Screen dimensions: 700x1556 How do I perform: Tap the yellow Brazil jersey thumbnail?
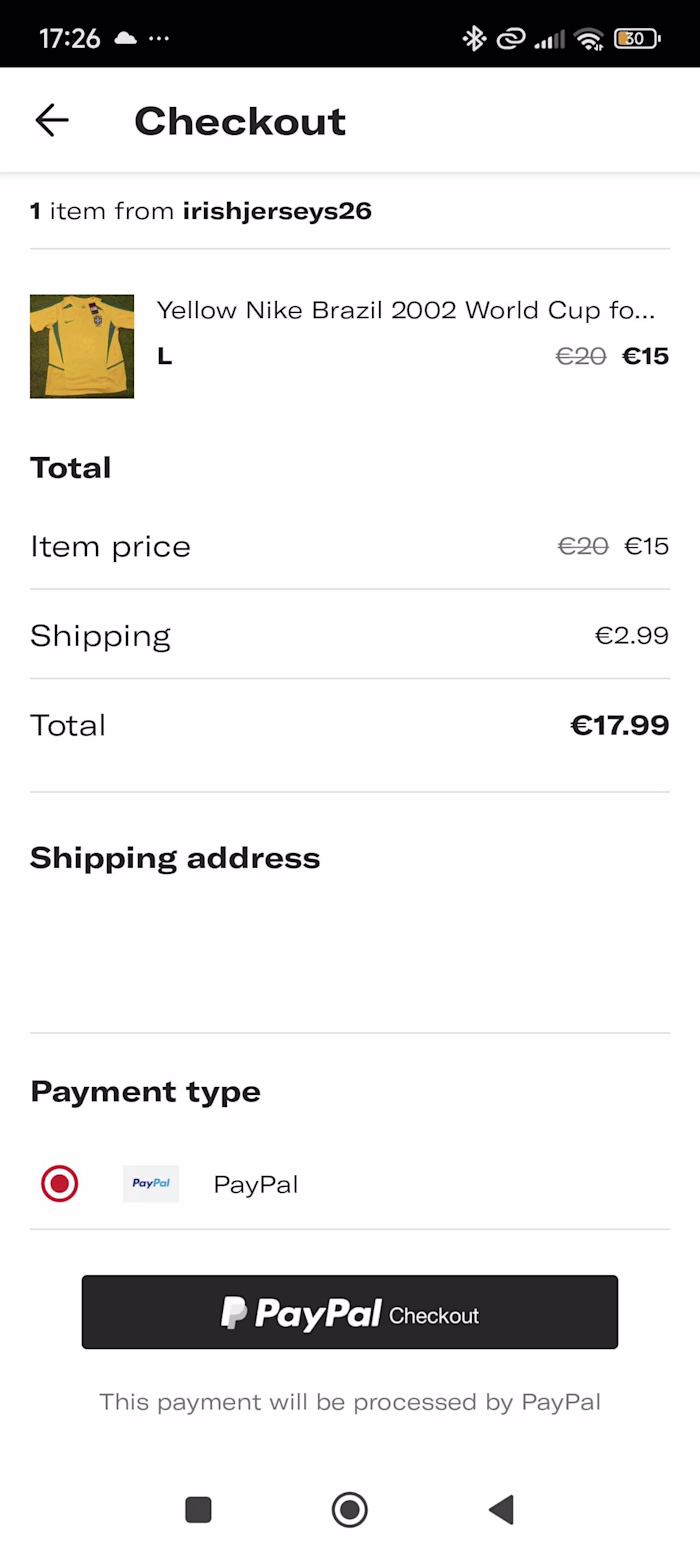(x=81, y=345)
